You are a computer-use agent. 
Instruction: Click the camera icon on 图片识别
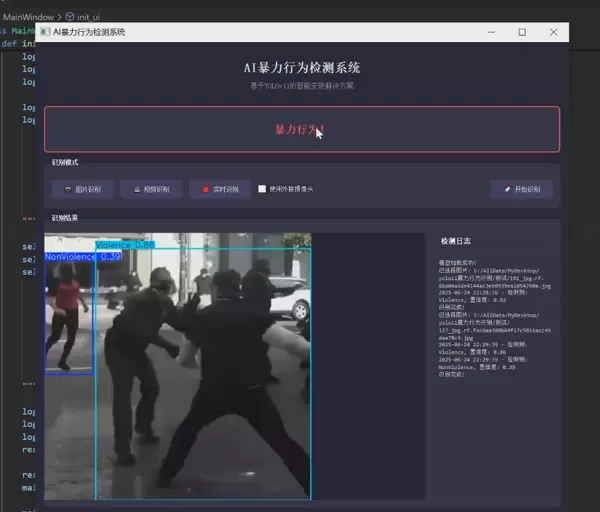68,189
